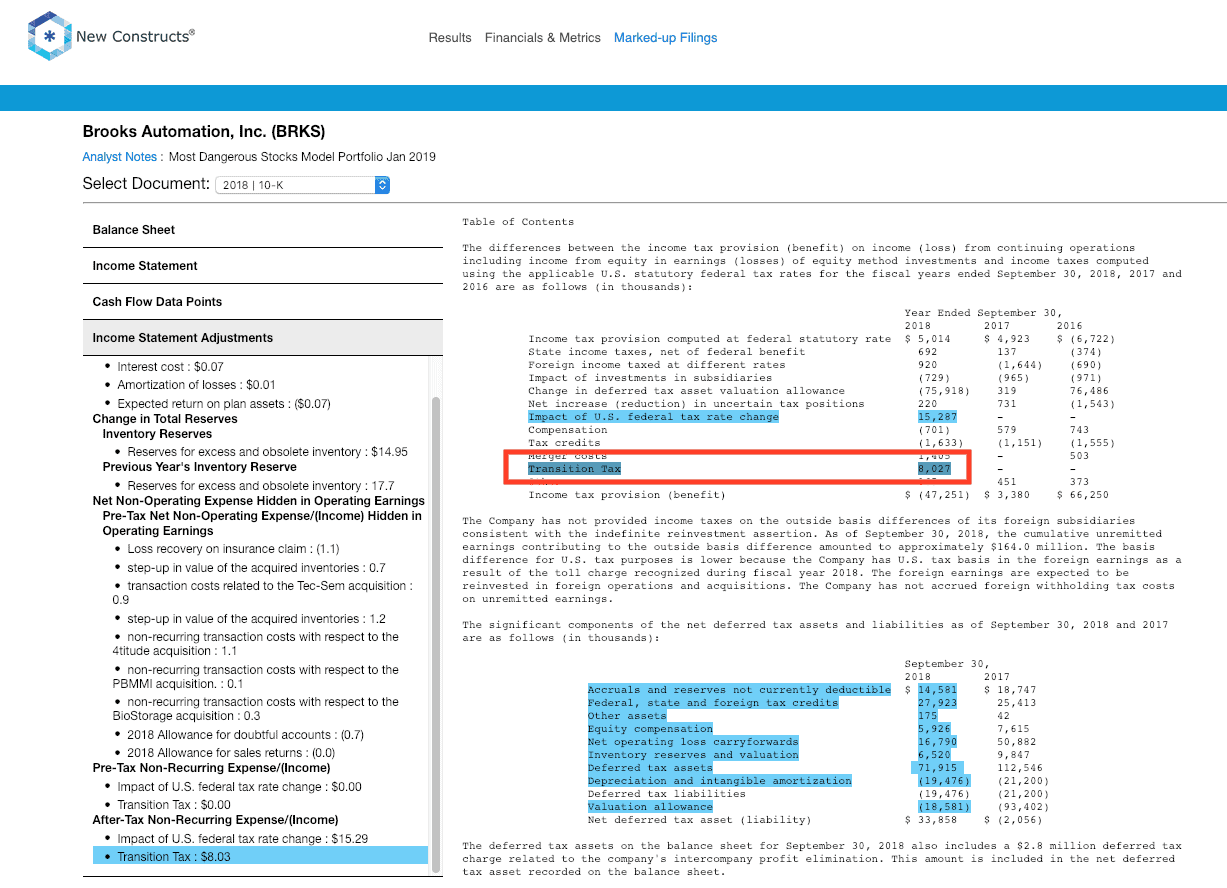The image size is (1227, 888).
Task: Click highlighted value 15,287 in tax table
Action: 937,416
